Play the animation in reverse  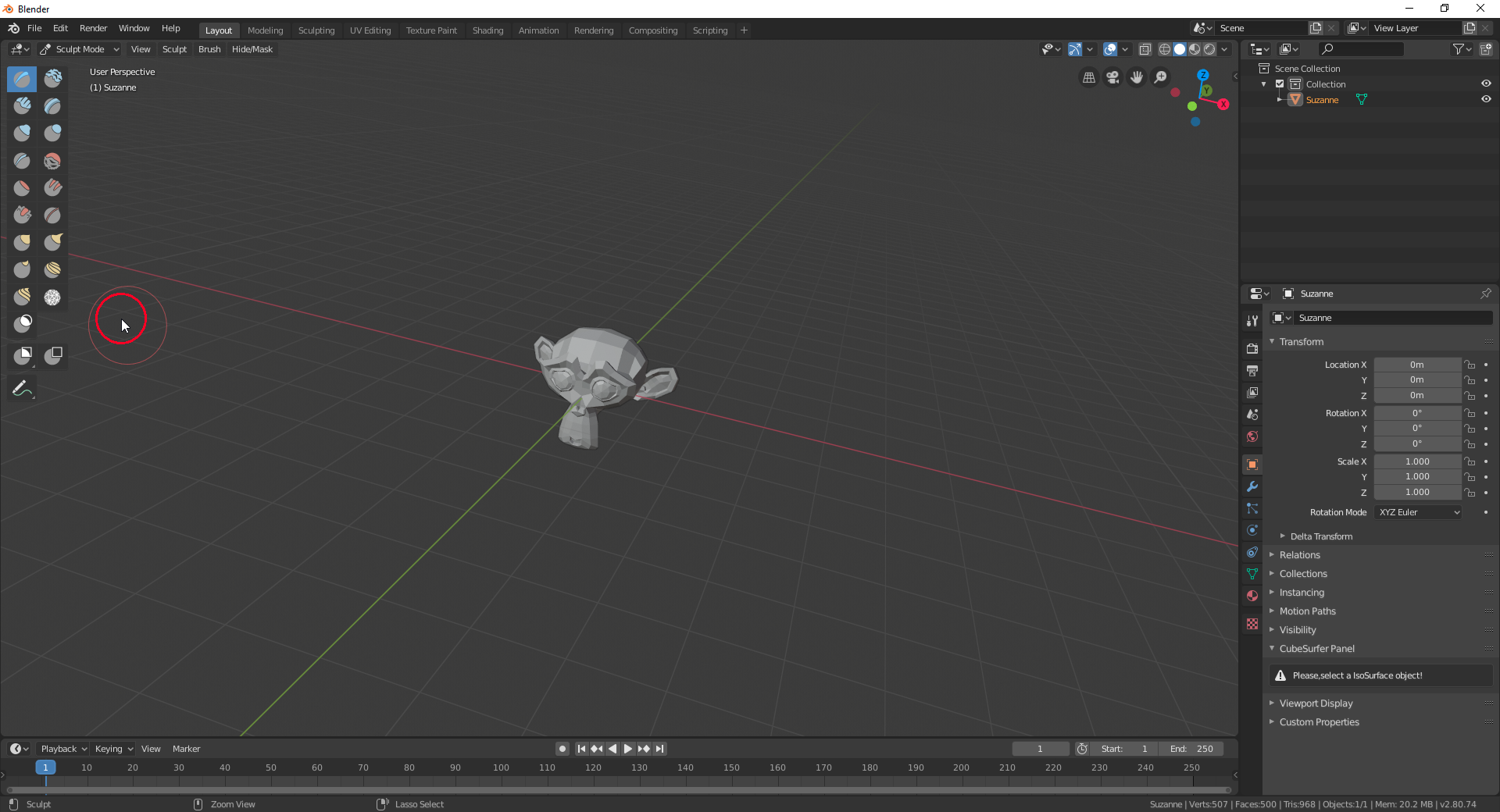(x=612, y=749)
